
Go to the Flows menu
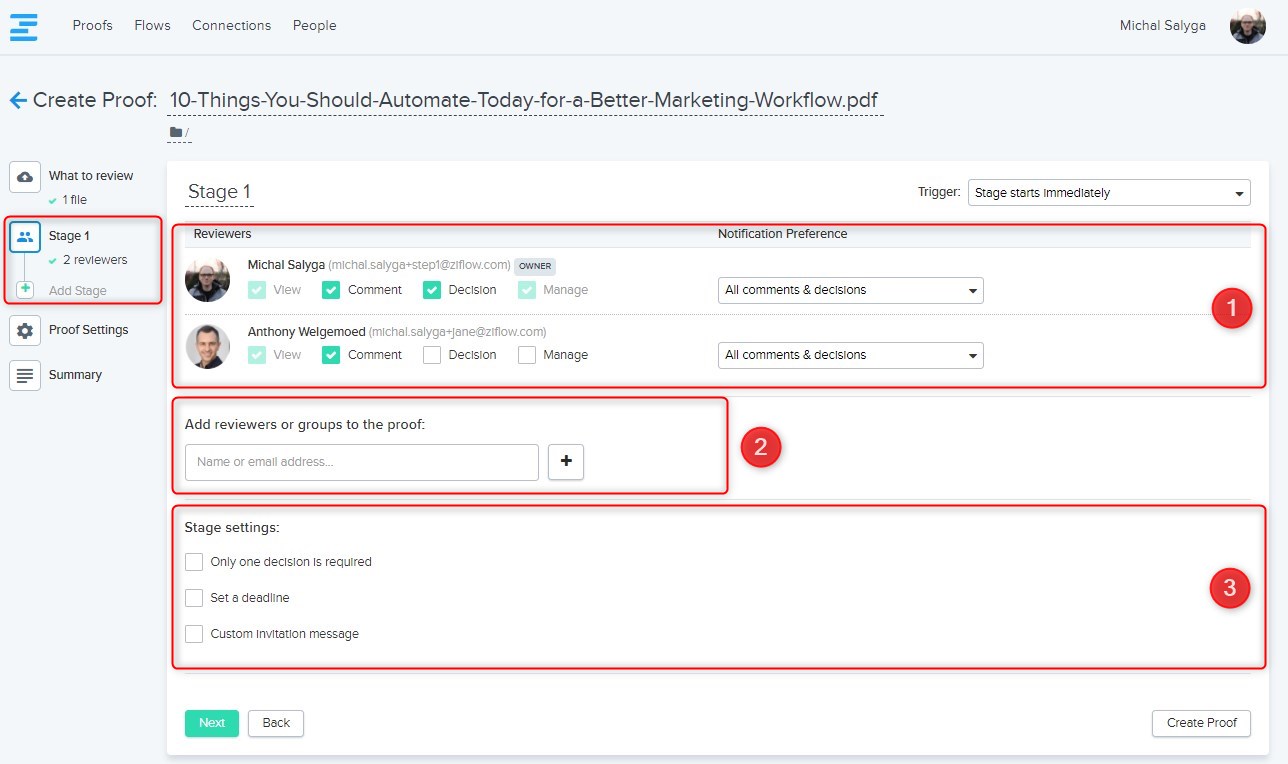tap(152, 26)
